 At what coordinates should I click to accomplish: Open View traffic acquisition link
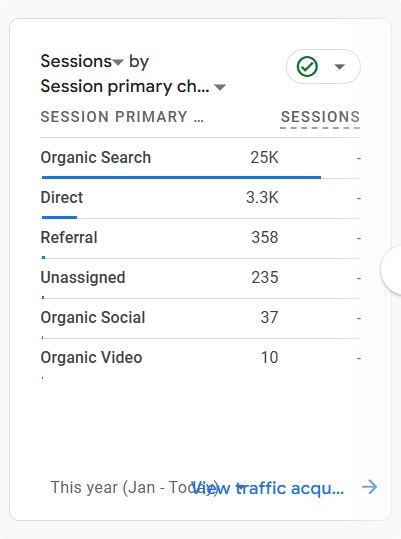point(267,488)
